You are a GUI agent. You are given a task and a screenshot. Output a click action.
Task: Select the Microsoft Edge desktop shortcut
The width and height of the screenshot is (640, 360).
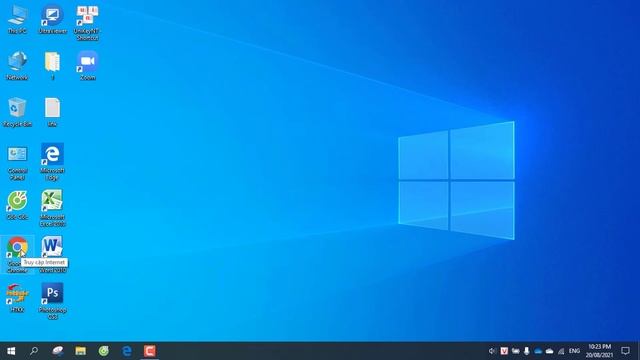pos(52,162)
